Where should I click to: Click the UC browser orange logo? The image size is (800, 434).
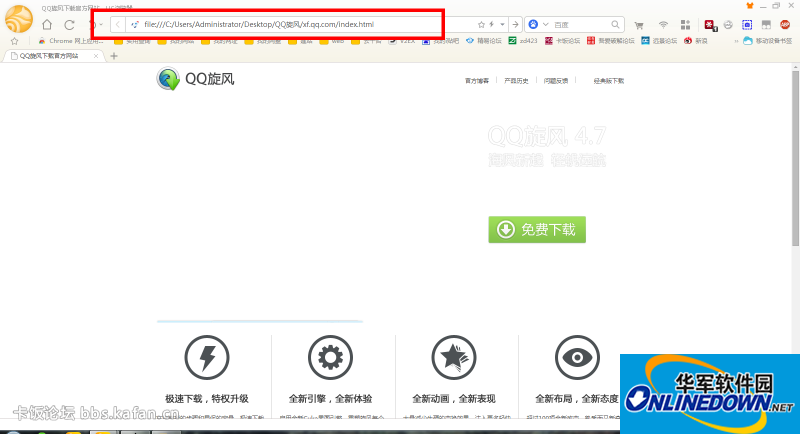[x=19, y=19]
